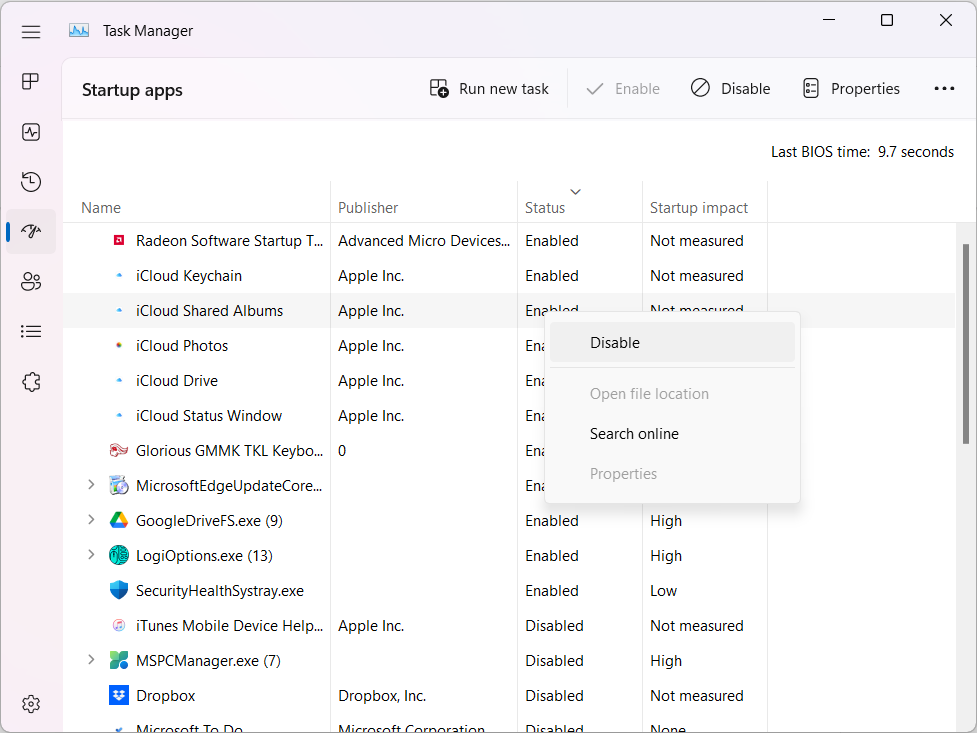Click the 'iCloud Photos' name text
This screenshot has width=977, height=733.
182,345
